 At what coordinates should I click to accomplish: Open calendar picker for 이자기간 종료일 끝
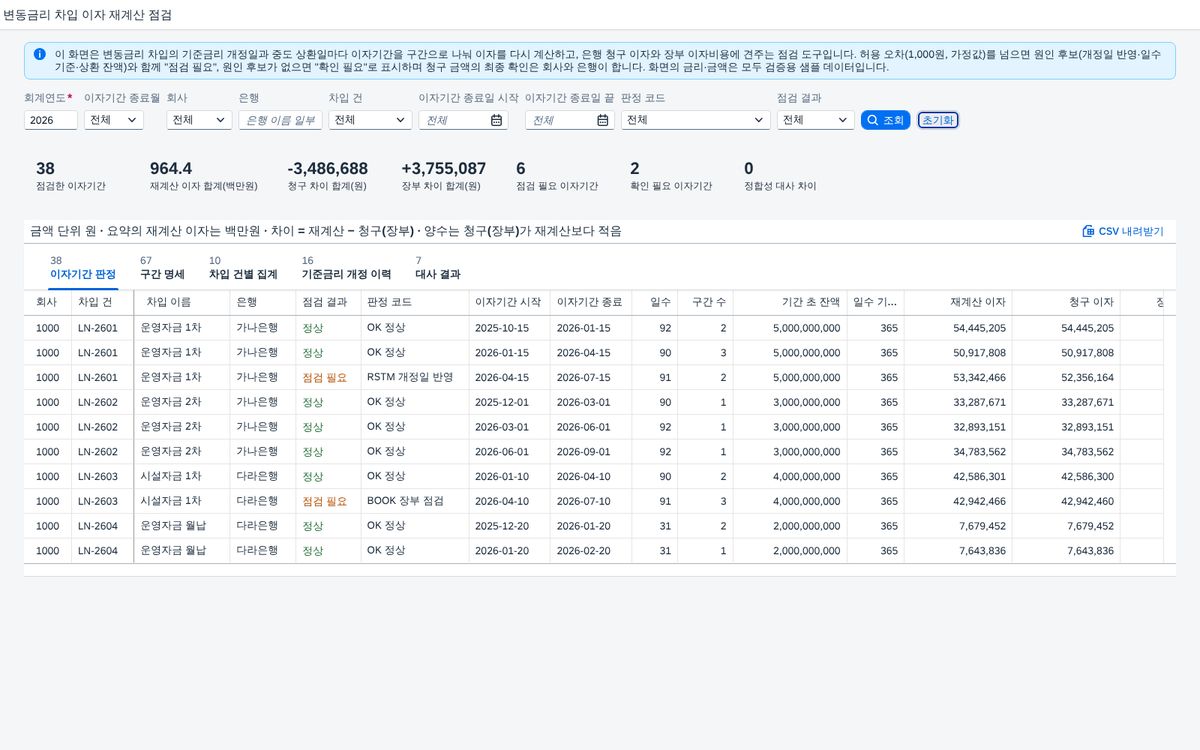tap(603, 120)
